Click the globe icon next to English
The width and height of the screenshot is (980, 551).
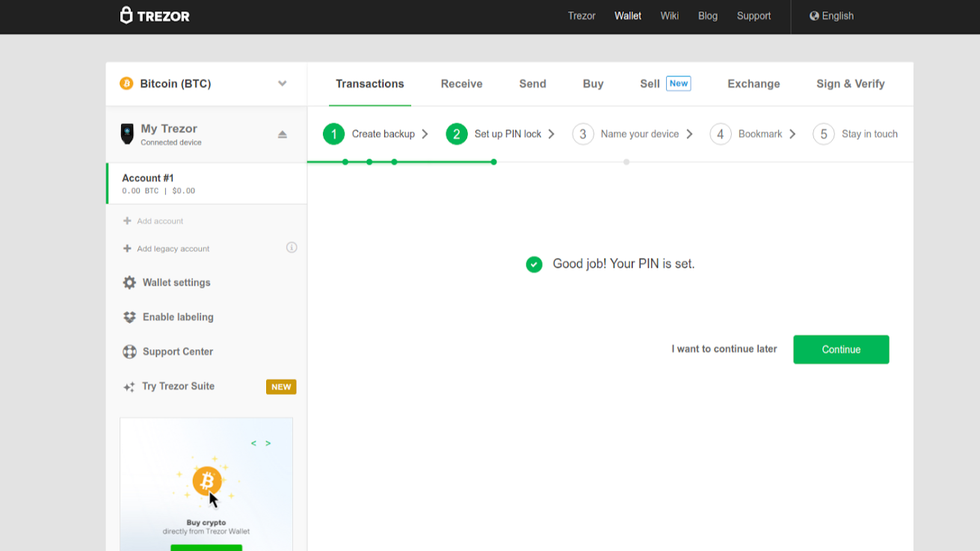(814, 16)
